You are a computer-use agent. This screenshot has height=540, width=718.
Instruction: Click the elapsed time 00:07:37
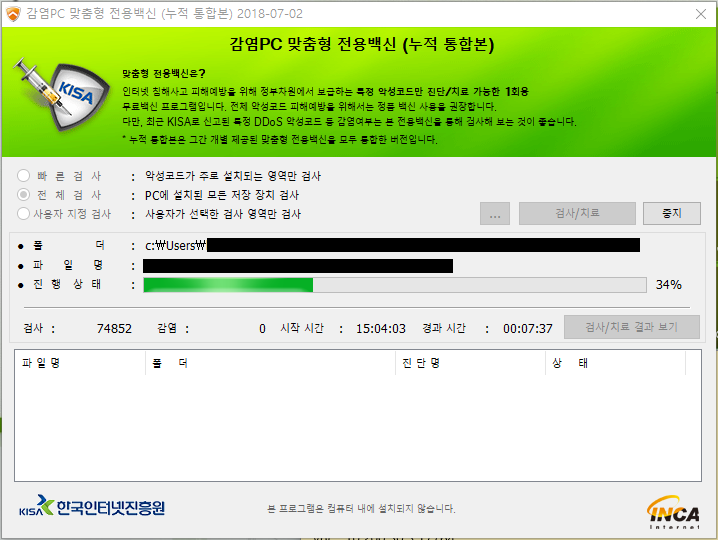click(x=528, y=329)
